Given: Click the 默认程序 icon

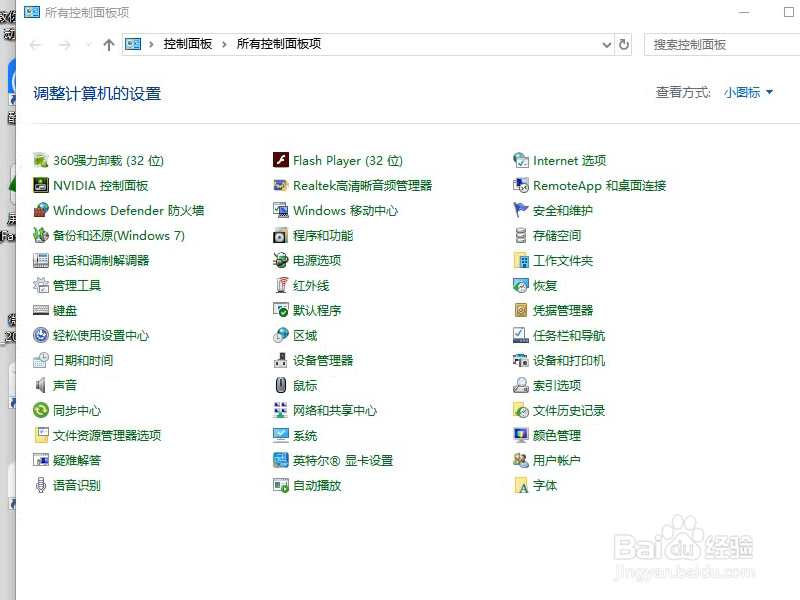Looking at the screenshot, I should tap(281, 310).
